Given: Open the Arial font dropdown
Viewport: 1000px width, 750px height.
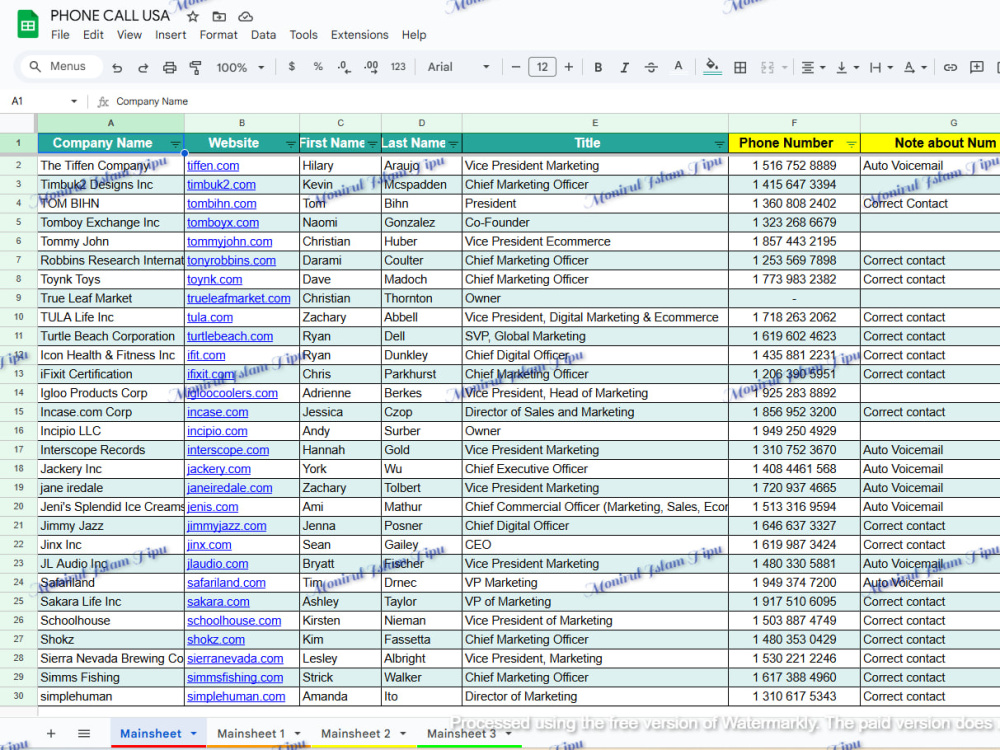Looking at the screenshot, I should pos(459,67).
